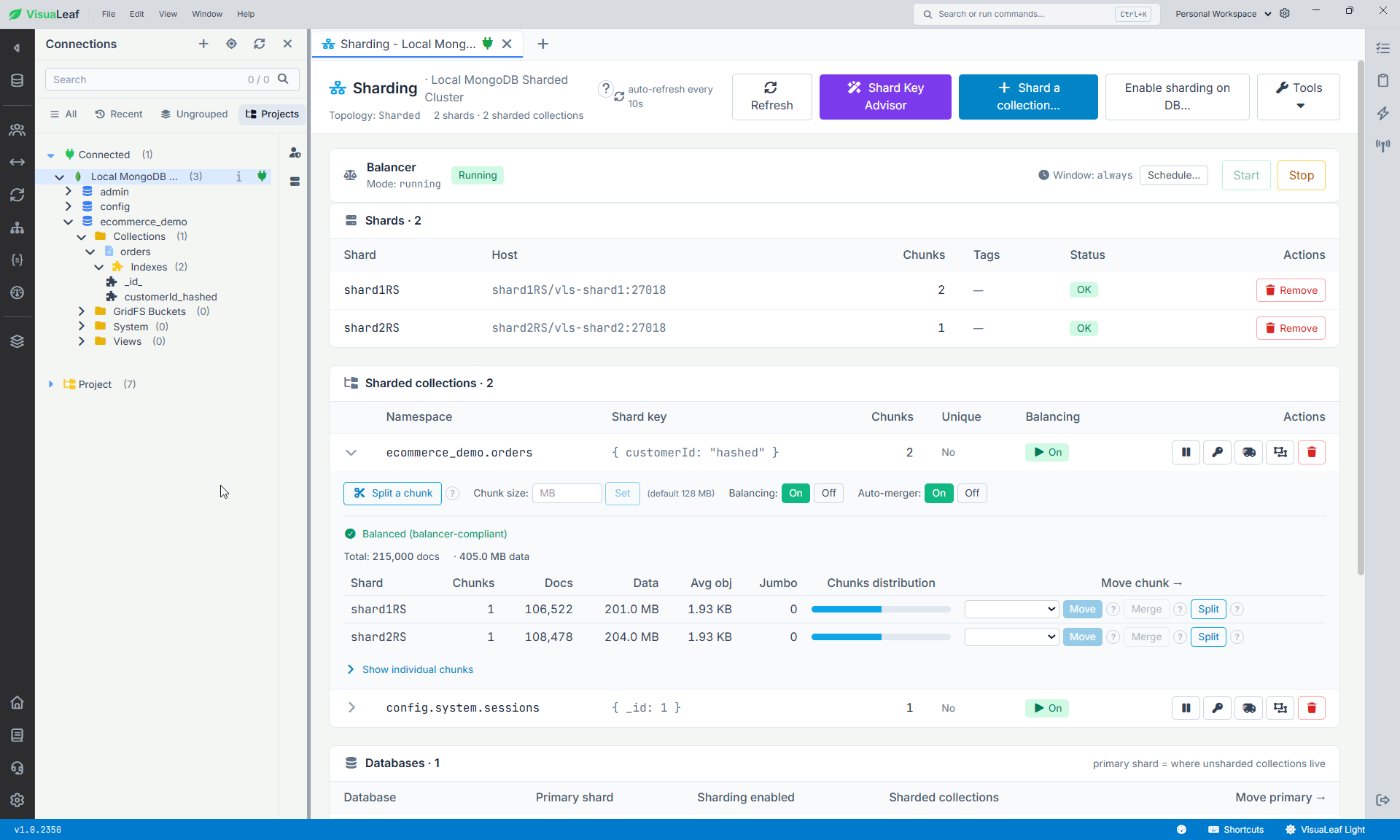This screenshot has width=1400, height=840.
Task: Open the support headset icon in sidebar
Action: (x=17, y=768)
